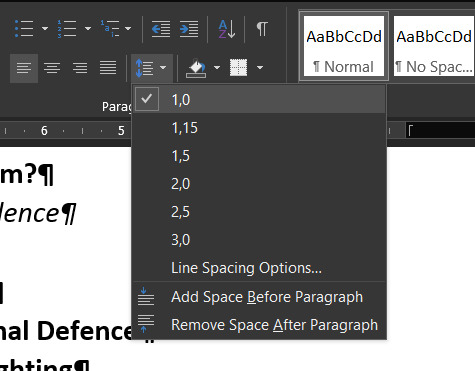The width and height of the screenshot is (475, 371).
Task: Click the Numbering list icon
Action: coord(67,29)
